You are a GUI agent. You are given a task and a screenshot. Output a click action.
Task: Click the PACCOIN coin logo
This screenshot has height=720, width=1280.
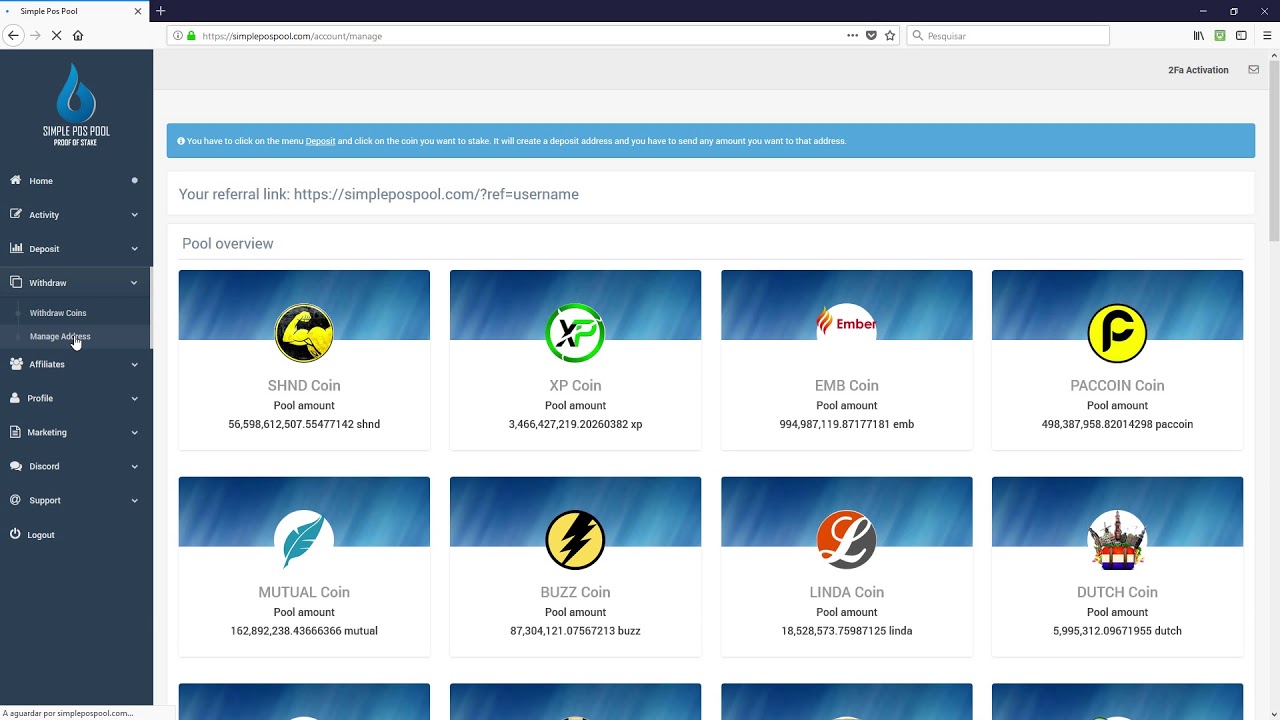tap(1117, 333)
